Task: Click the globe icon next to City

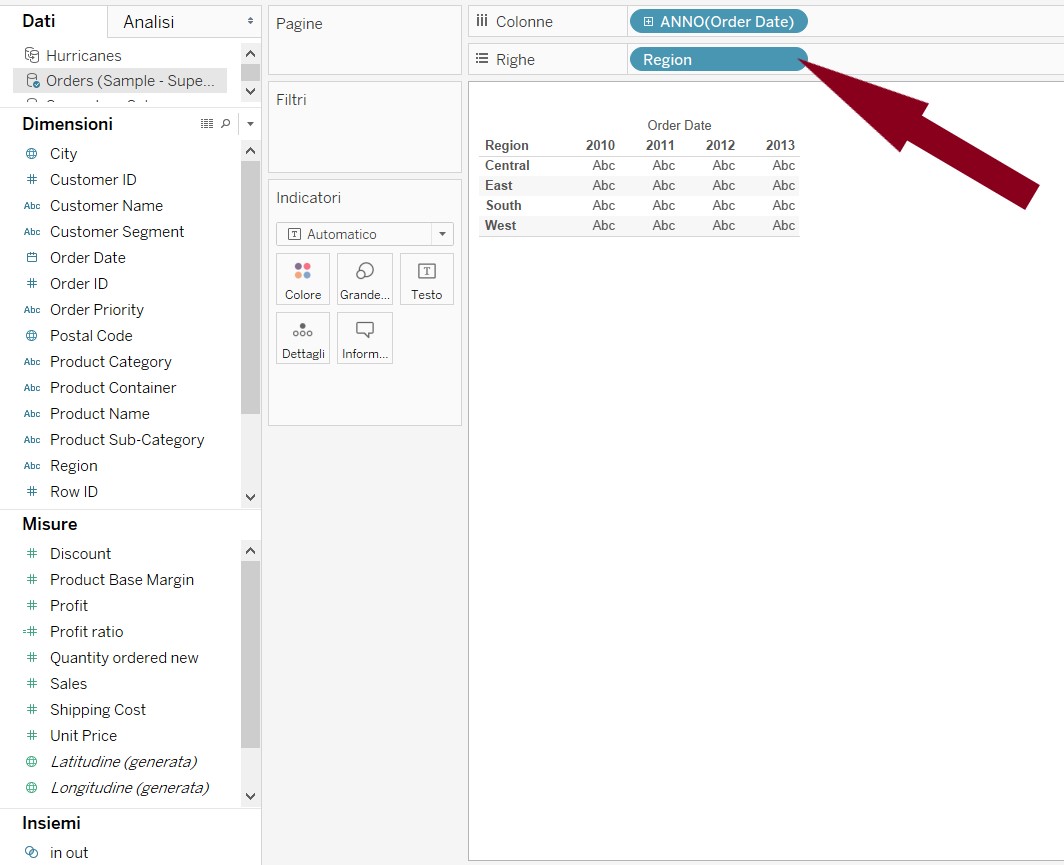Action: 33,153
